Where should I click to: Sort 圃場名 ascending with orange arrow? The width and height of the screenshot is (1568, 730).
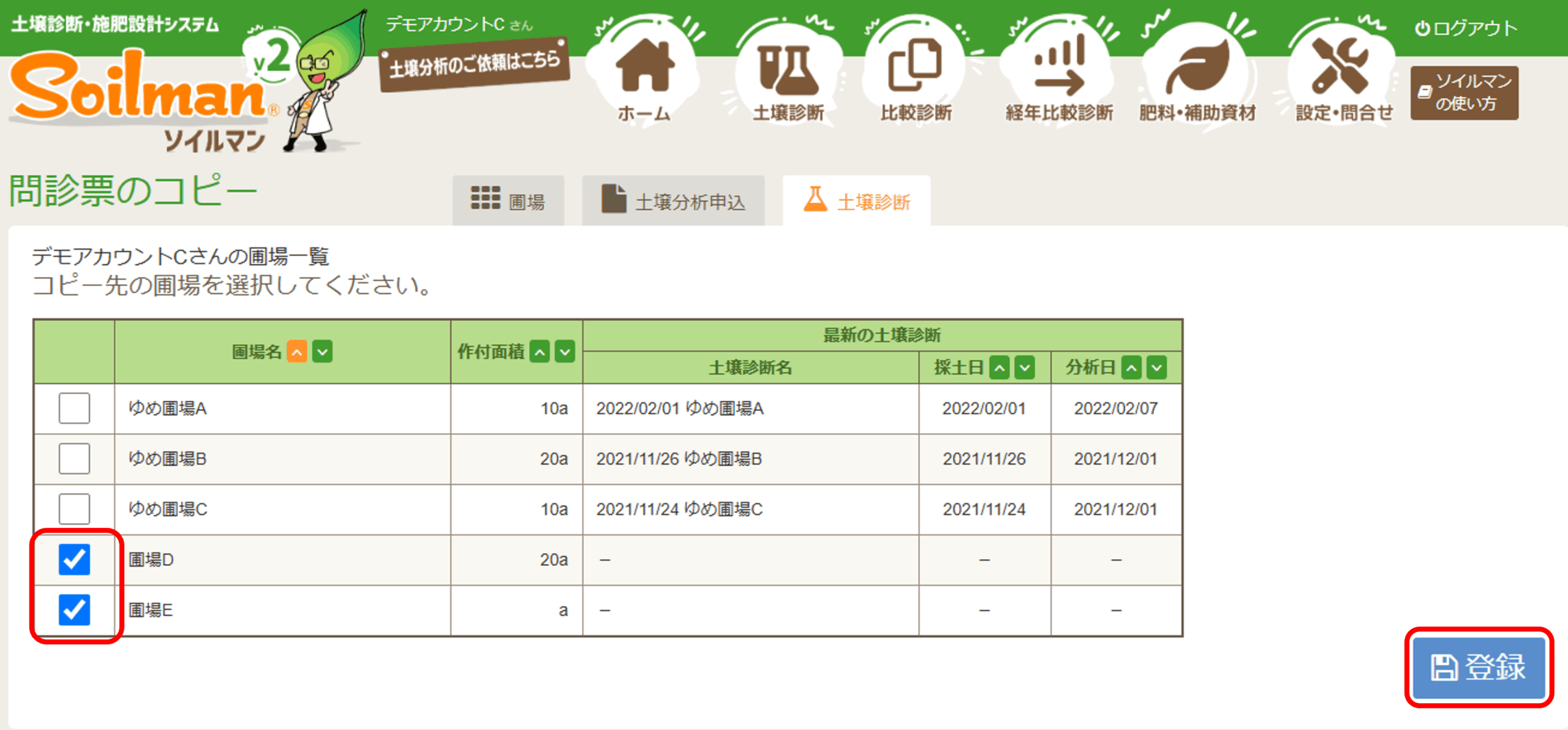point(297,352)
